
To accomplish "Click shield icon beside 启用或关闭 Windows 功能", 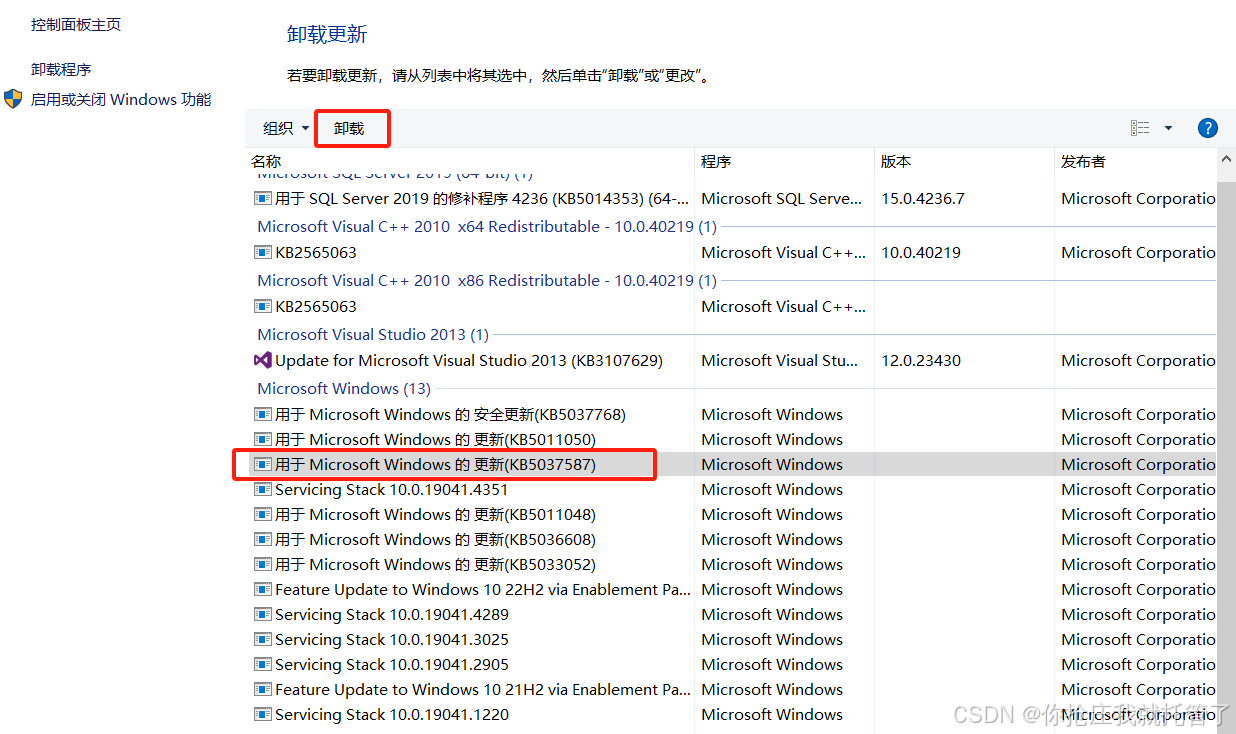I will click(13, 99).
